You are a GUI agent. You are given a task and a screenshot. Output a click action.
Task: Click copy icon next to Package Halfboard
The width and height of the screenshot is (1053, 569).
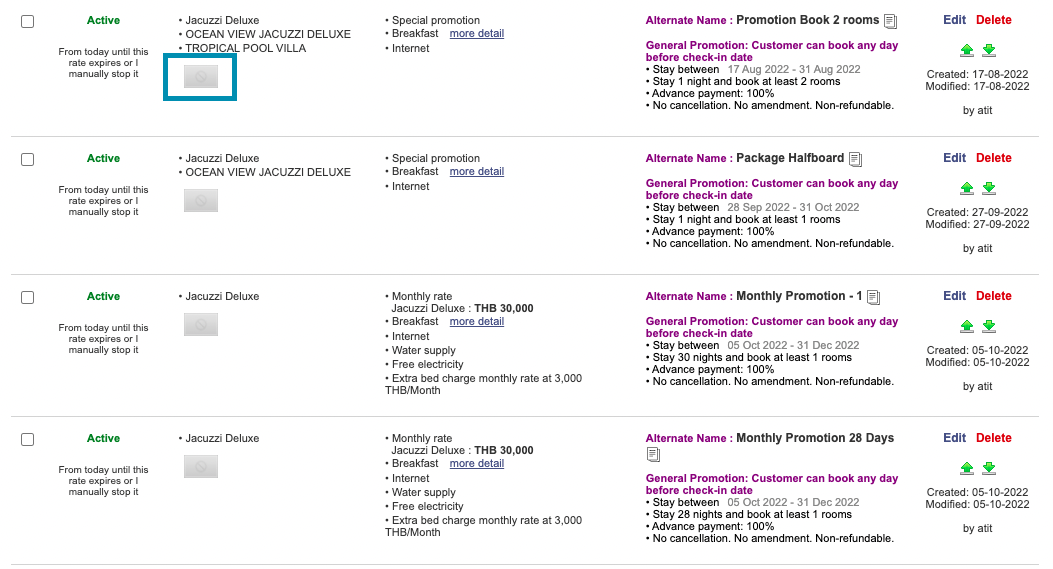tap(855, 159)
